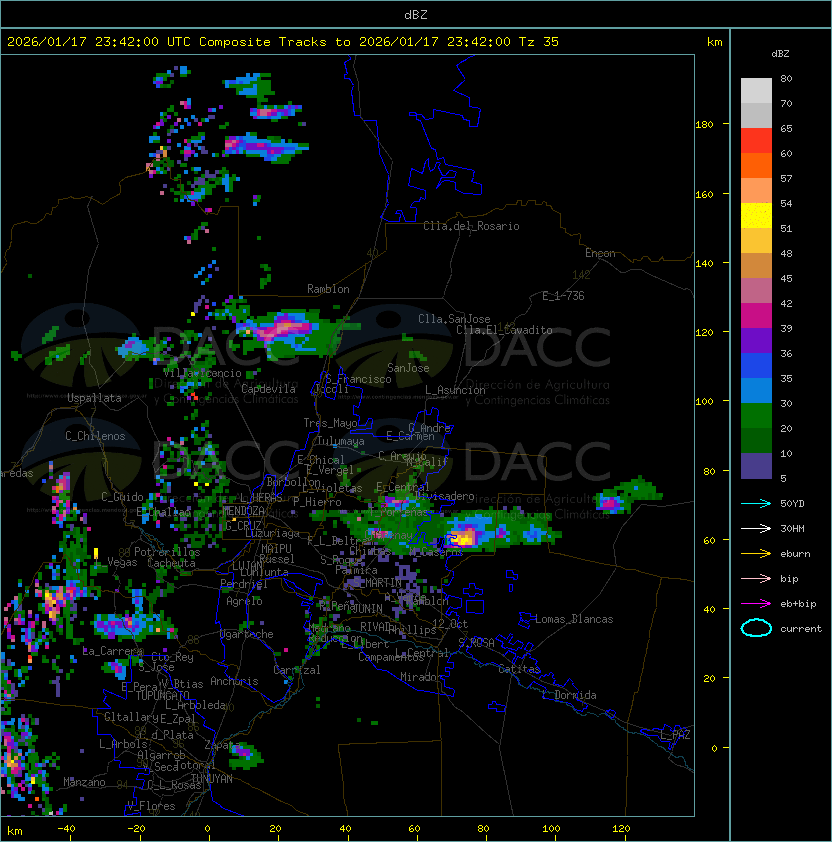The height and width of the screenshot is (842, 832).
Task: Click the '120' tick on bottom km axis
Action: click(x=621, y=829)
